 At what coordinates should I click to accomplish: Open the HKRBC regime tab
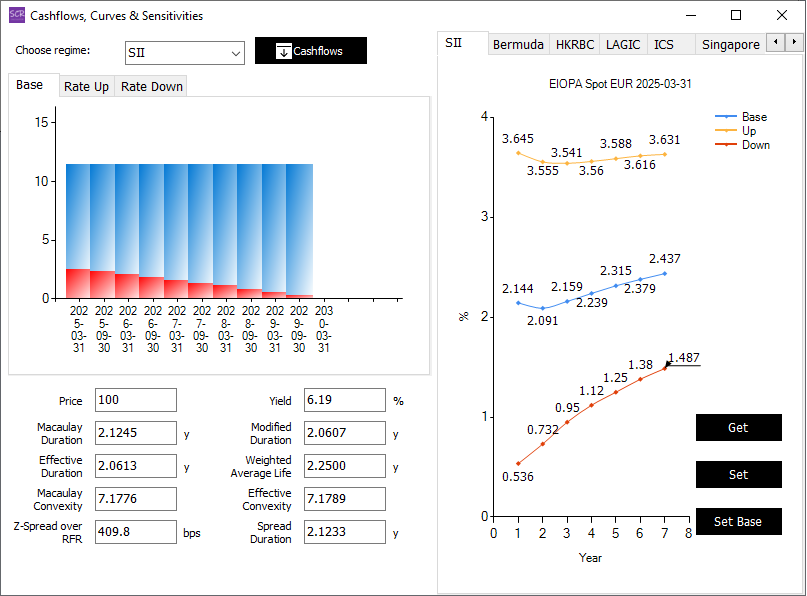click(575, 45)
